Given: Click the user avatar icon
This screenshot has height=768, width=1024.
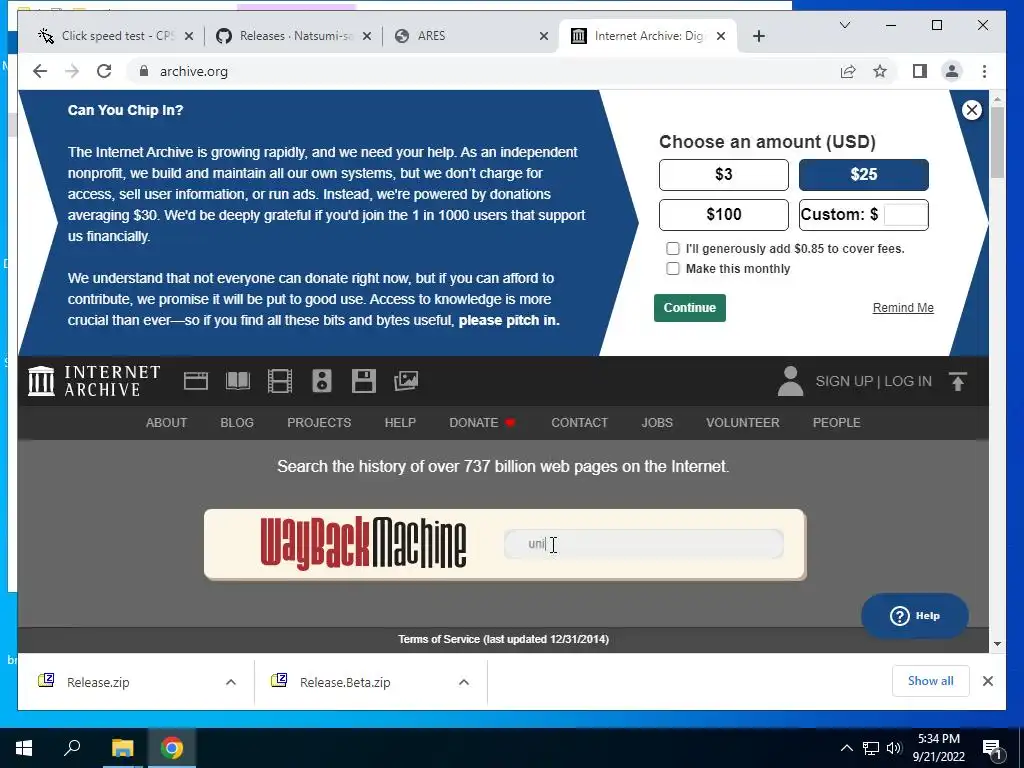Looking at the screenshot, I should [x=790, y=381].
